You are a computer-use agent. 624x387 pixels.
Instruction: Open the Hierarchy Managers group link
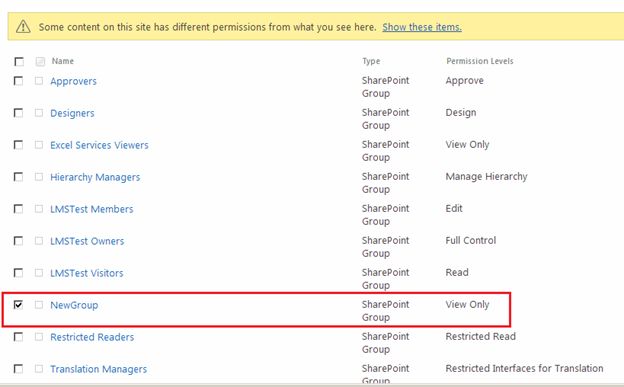pyautogui.click(x=95, y=177)
